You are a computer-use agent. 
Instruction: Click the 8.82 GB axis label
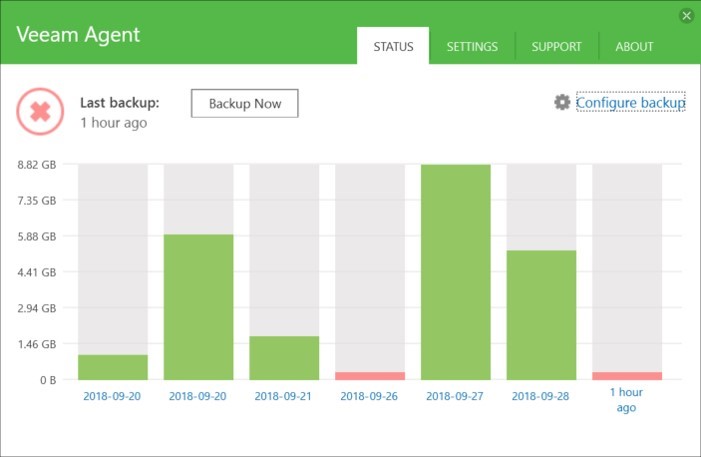pos(37,165)
